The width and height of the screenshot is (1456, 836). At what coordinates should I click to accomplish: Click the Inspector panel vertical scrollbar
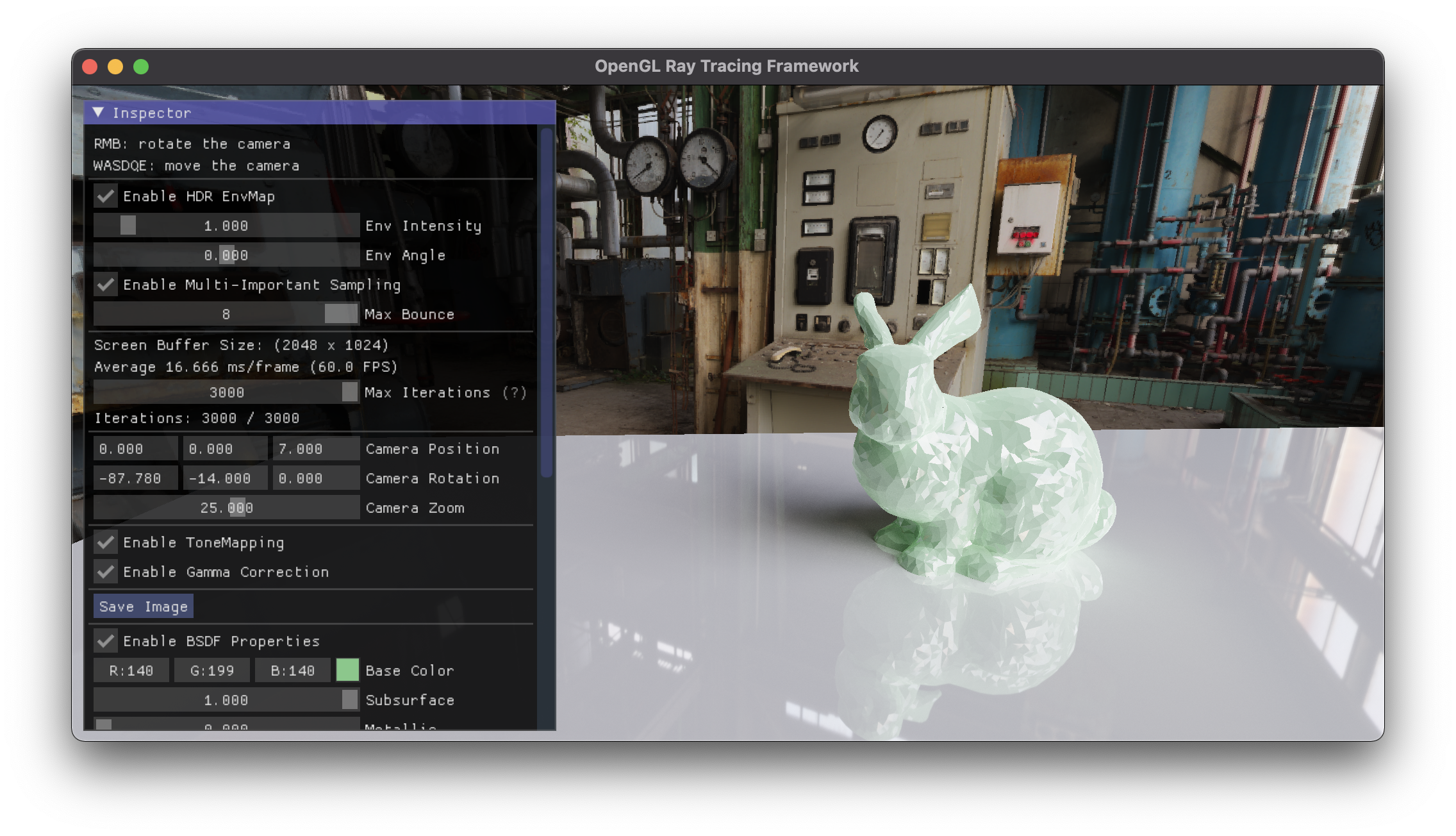coord(546,301)
